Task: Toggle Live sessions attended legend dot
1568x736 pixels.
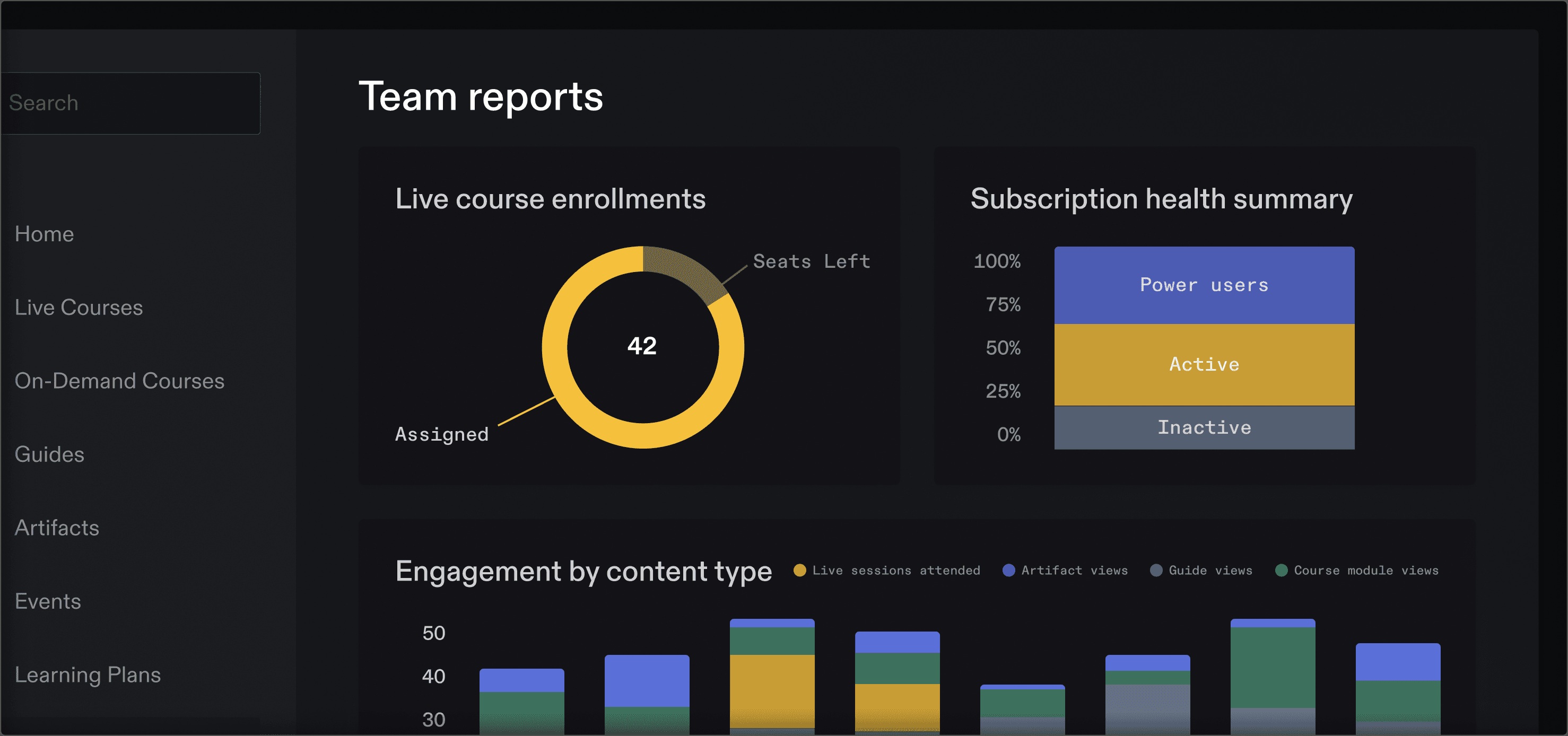Action: 800,571
